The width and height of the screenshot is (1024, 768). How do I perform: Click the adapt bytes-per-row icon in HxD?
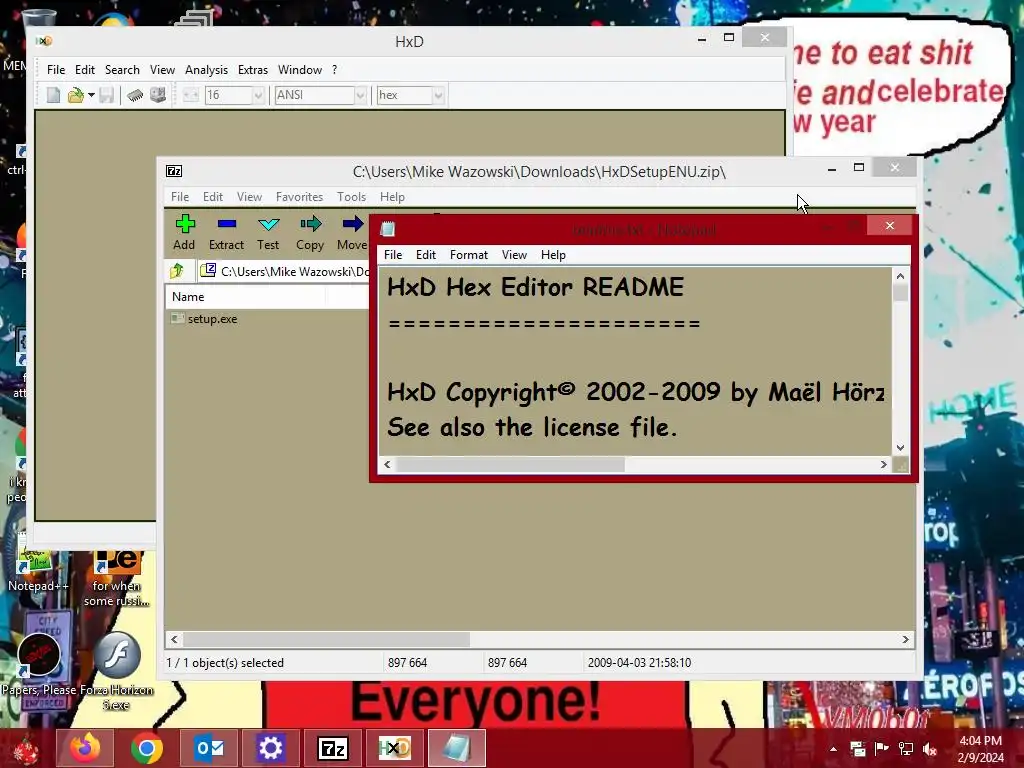coord(191,95)
